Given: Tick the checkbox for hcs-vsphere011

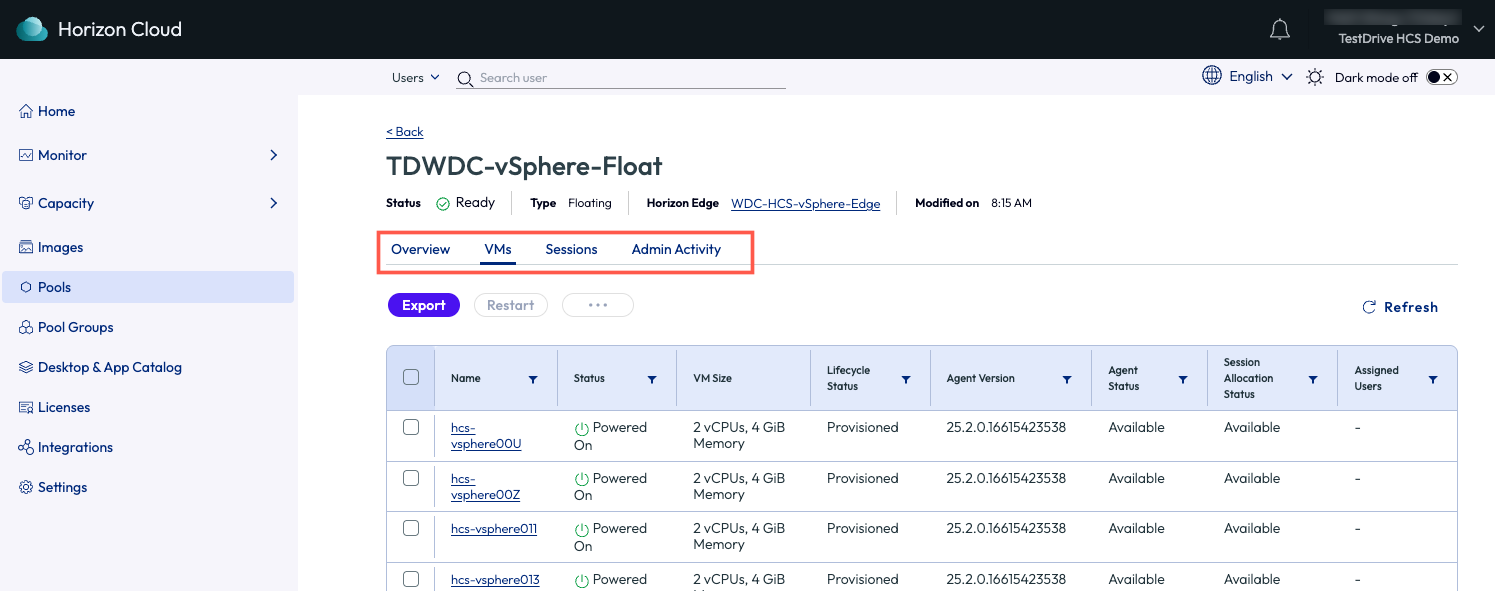Looking at the screenshot, I should (411, 528).
